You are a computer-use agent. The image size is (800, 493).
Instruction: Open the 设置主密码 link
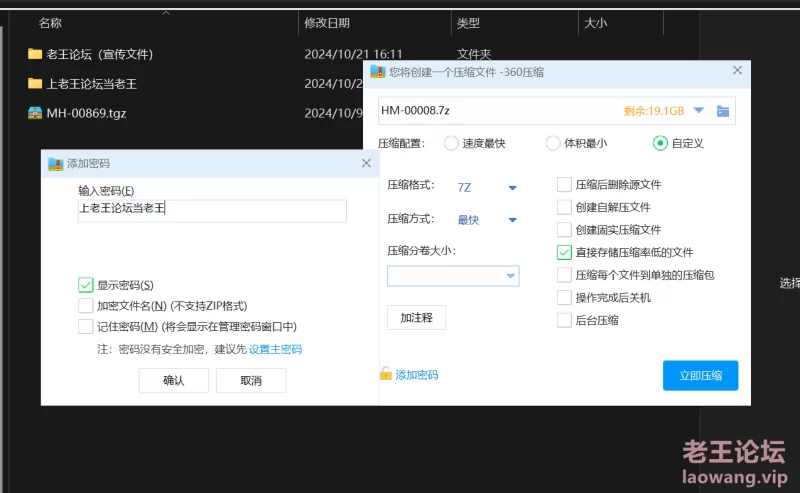click(x=275, y=349)
